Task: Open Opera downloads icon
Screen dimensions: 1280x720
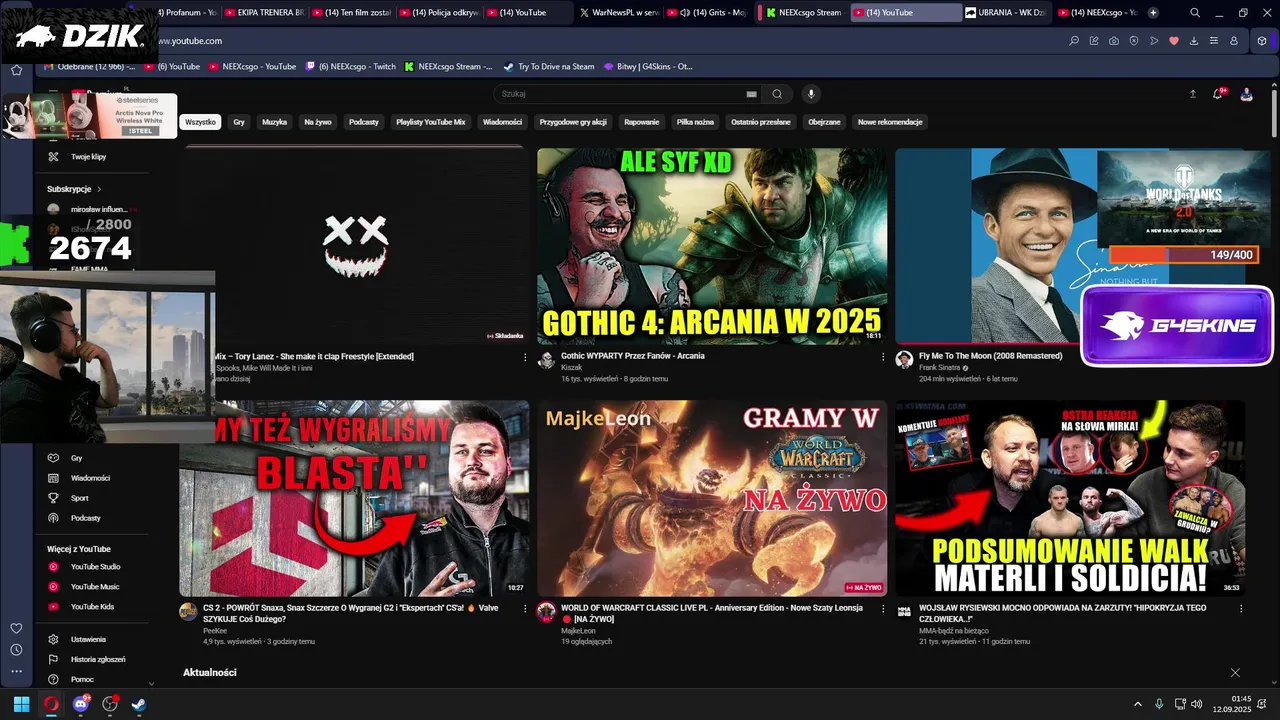Action: (1194, 41)
